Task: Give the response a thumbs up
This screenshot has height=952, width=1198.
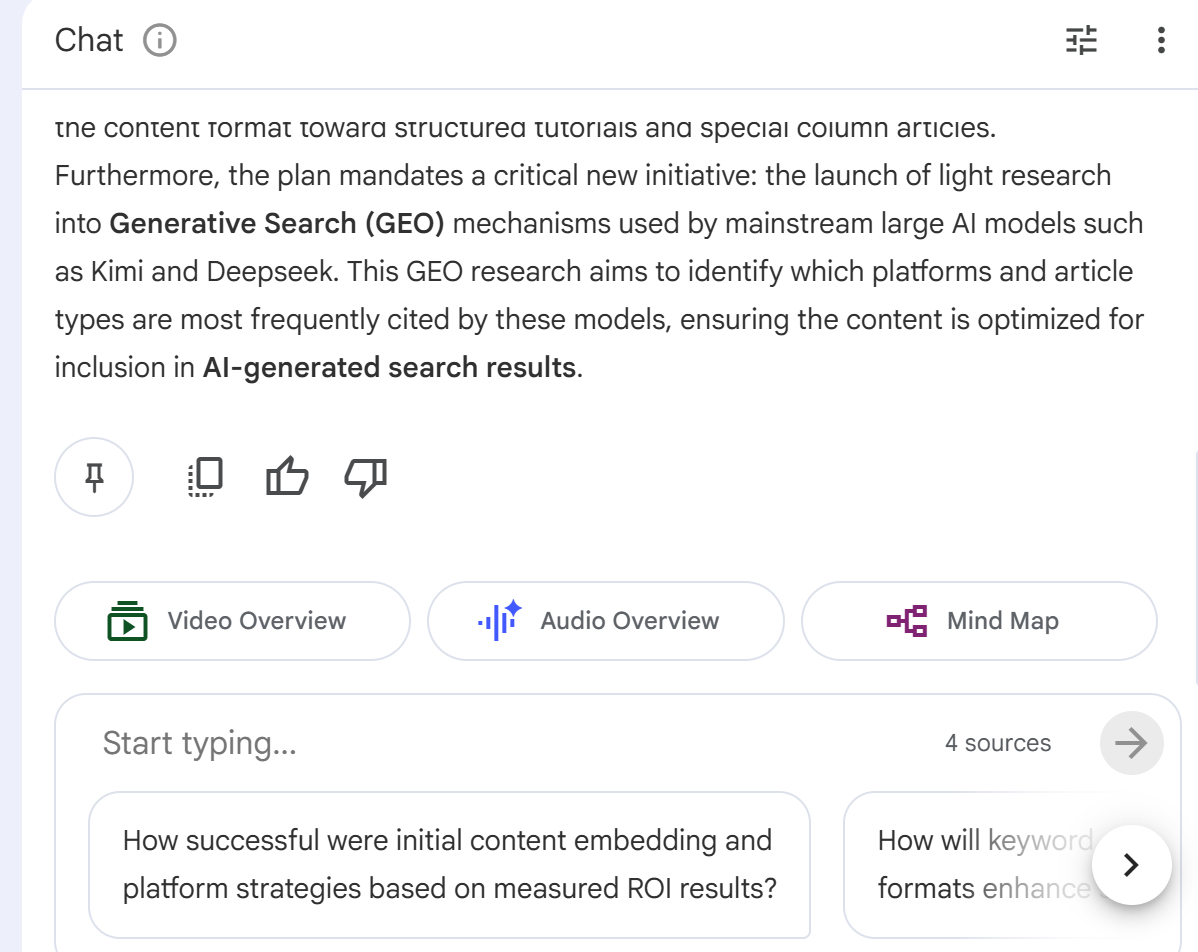Action: coord(287,478)
